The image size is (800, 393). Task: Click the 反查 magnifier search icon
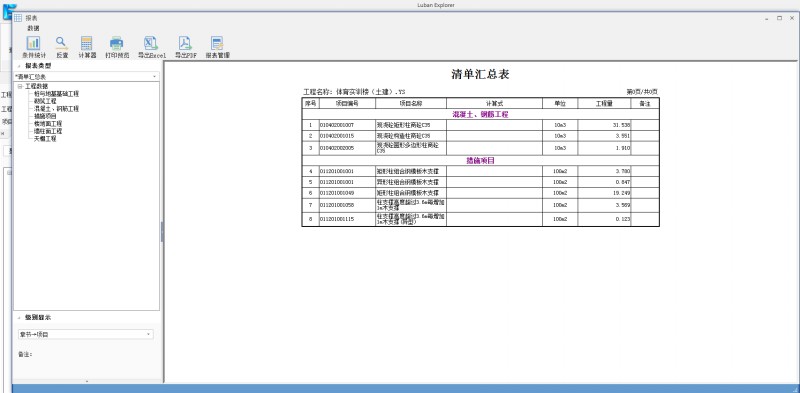[62, 47]
